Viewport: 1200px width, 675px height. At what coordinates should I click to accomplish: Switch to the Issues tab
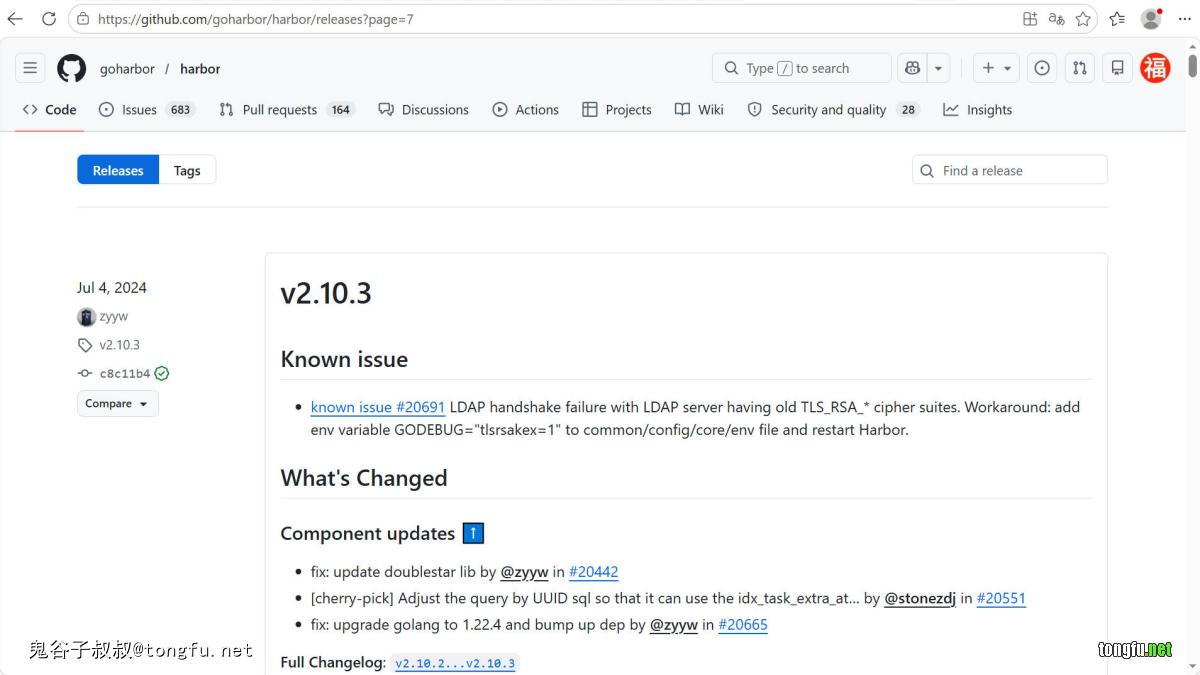coord(146,110)
